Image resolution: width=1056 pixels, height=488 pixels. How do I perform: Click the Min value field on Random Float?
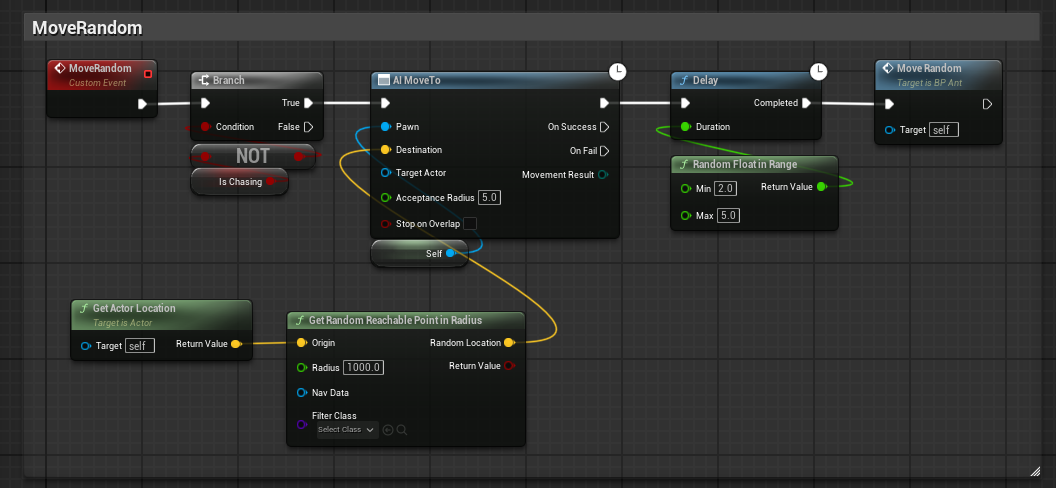(726, 189)
